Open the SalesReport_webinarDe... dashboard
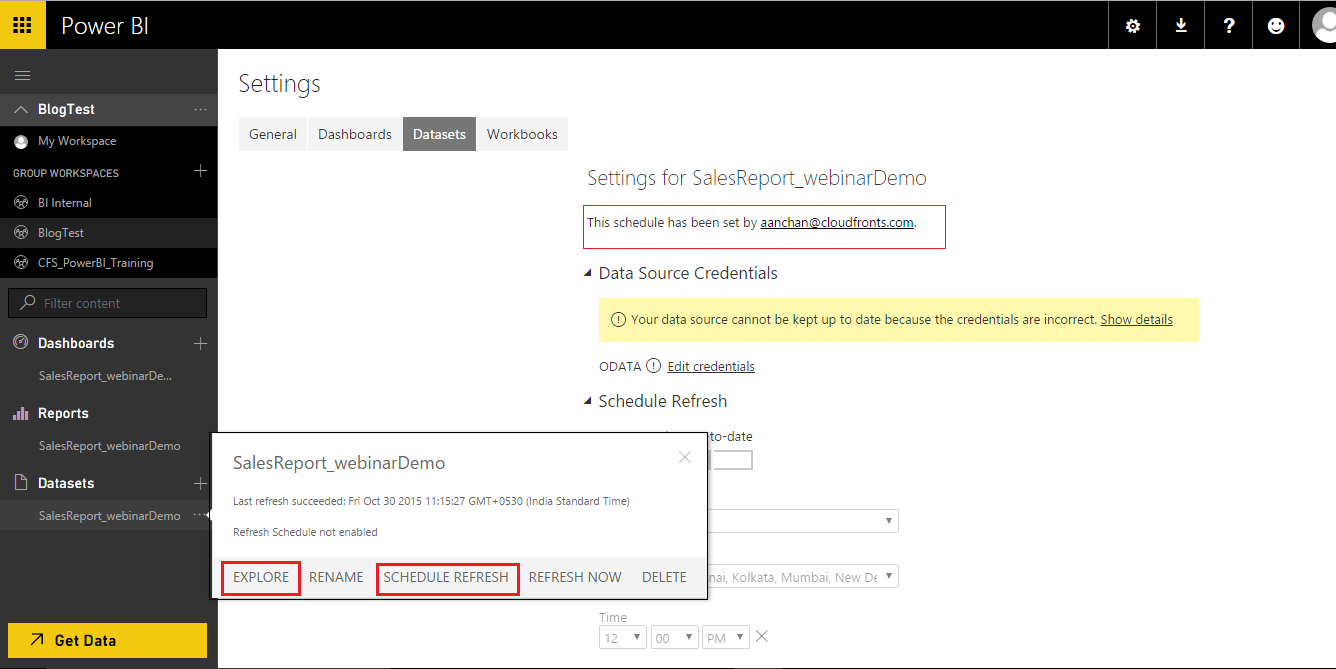The height and width of the screenshot is (669, 1336). pyautogui.click(x=105, y=376)
